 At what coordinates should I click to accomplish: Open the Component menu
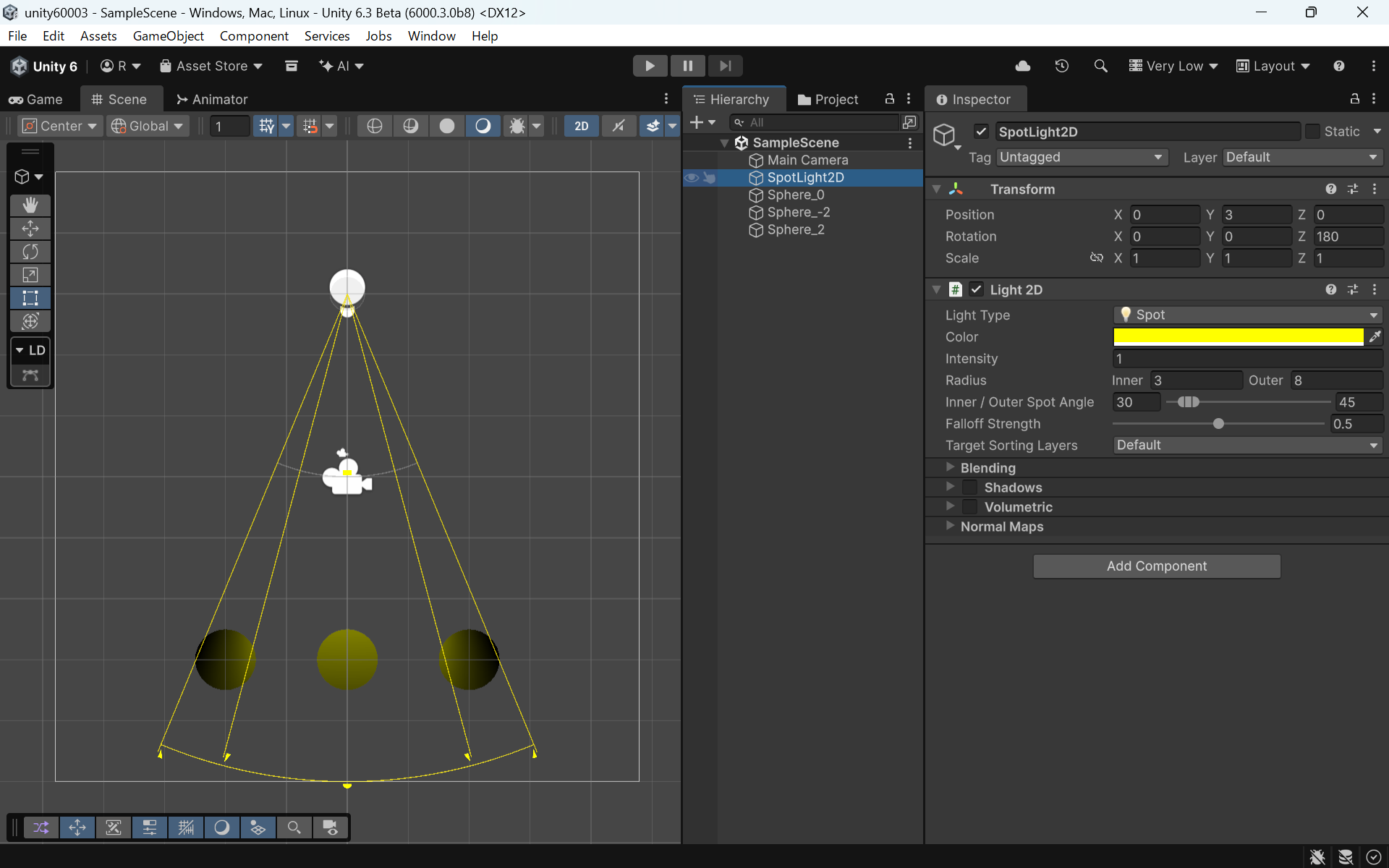[253, 35]
